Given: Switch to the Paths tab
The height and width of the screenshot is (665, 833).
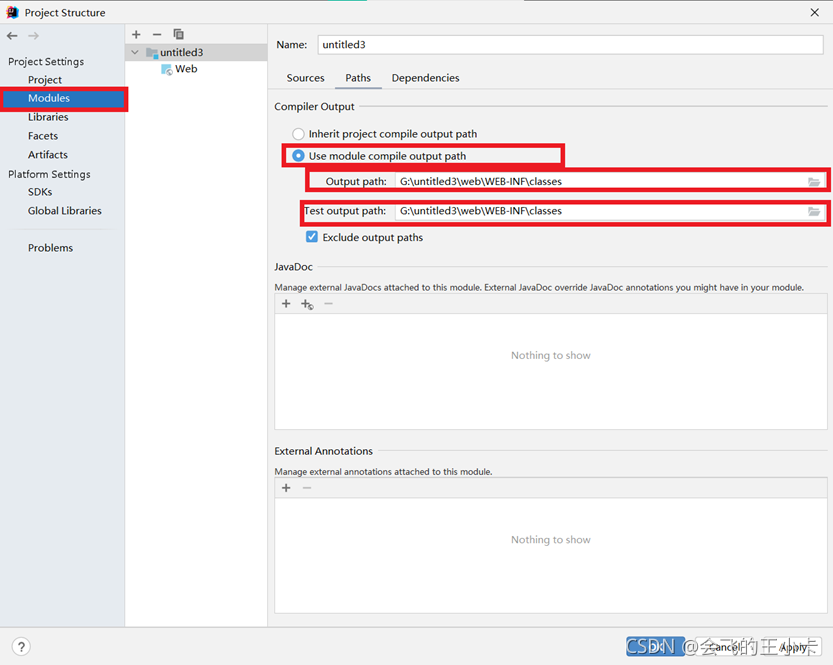Looking at the screenshot, I should point(358,78).
